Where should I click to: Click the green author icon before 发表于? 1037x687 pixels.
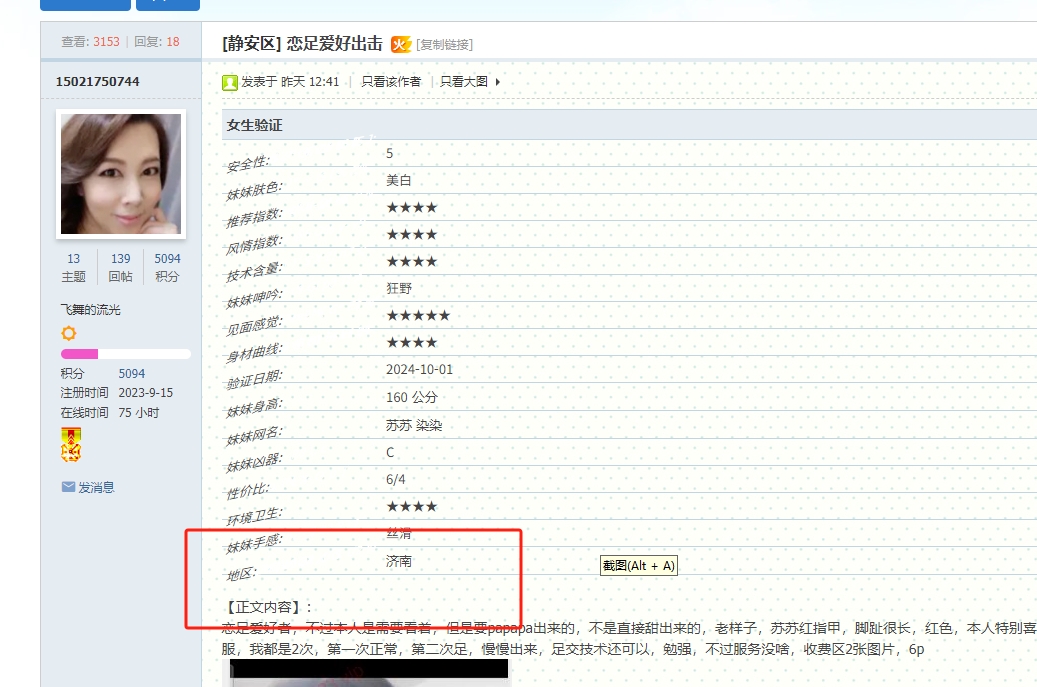[230, 82]
